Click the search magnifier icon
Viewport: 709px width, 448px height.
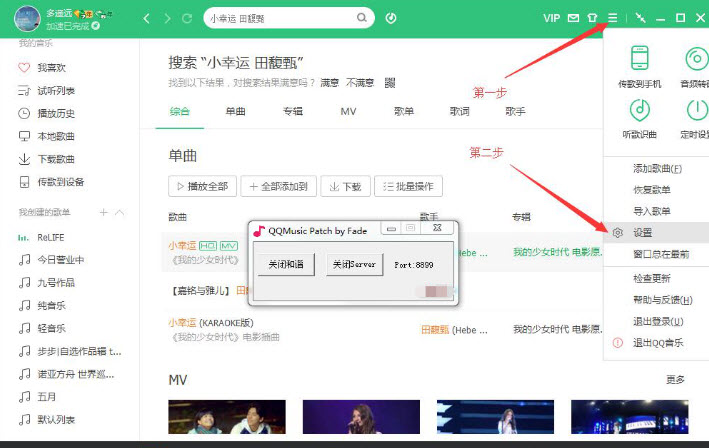pos(362,18)
